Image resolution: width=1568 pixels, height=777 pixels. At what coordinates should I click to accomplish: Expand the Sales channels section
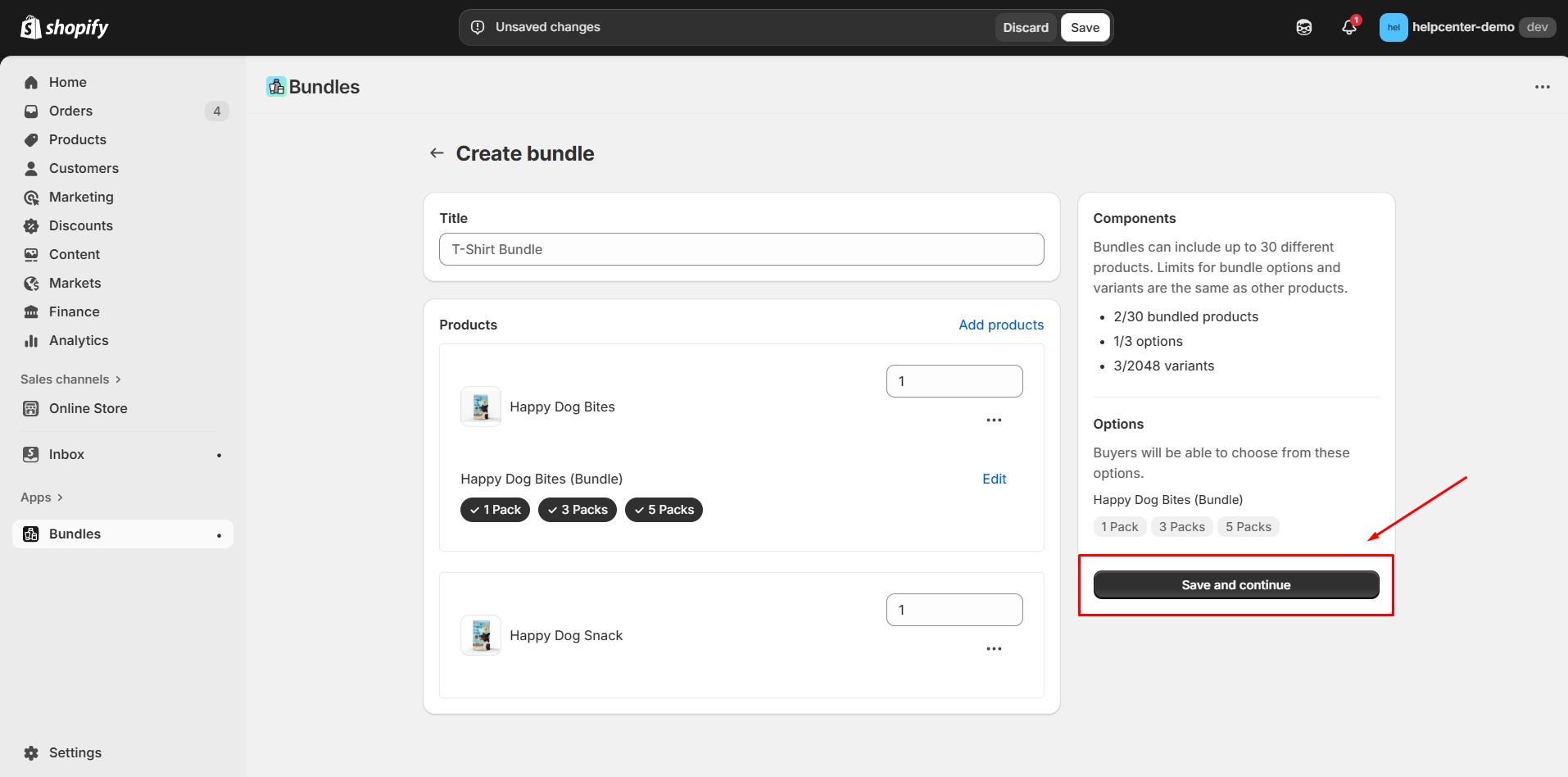coord(70,379)
